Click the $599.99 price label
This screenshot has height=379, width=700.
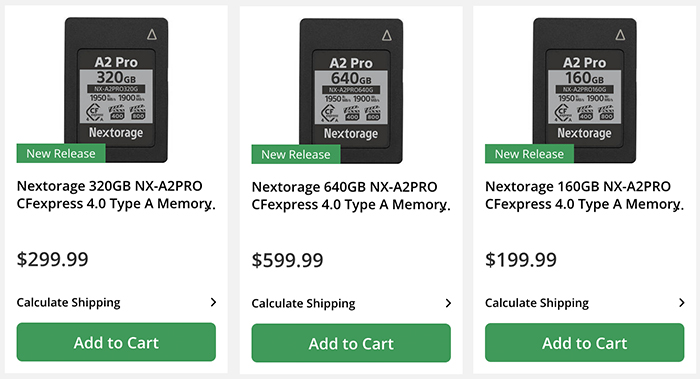coord(288,260)
